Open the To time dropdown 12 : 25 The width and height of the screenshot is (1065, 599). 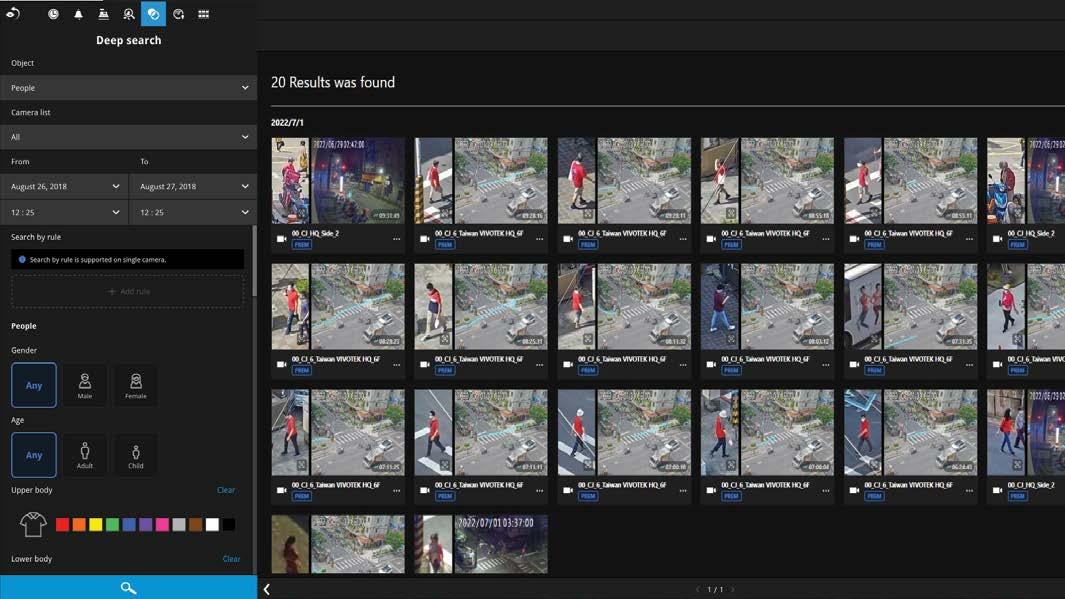pos(193,212)
